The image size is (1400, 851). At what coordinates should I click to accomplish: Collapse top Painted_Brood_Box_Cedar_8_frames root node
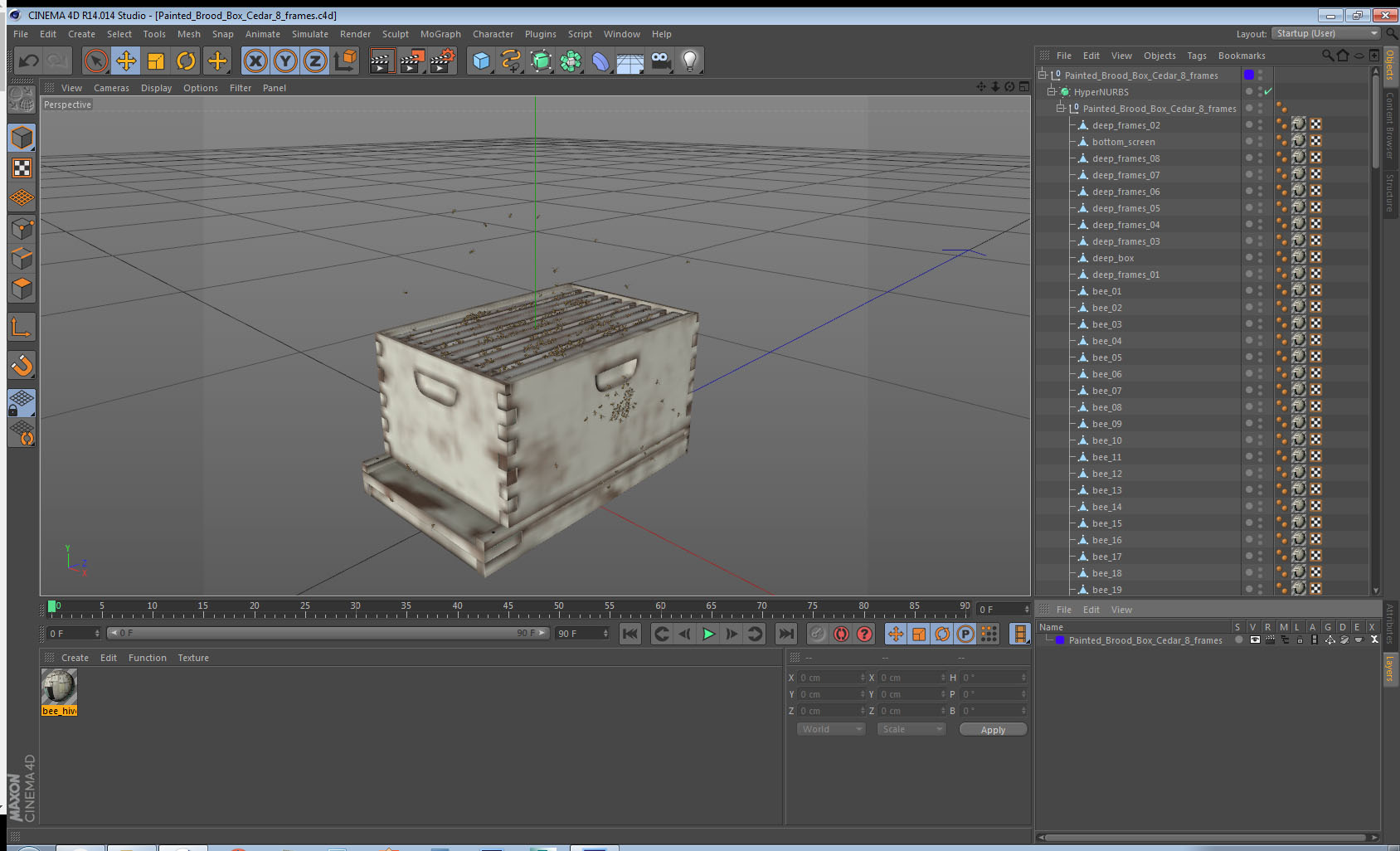tap(1043, 75)
